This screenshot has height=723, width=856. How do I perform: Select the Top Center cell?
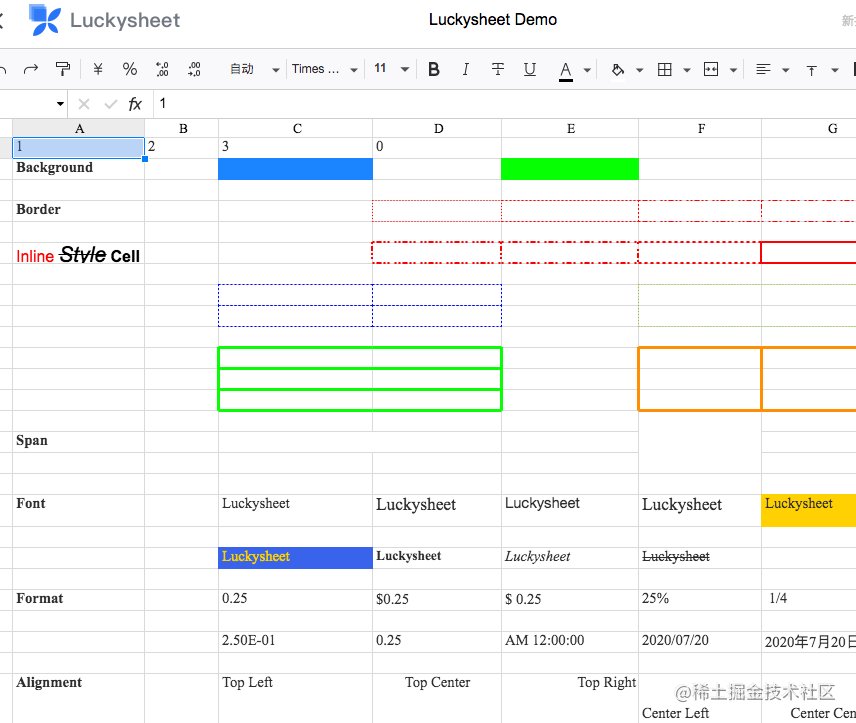pyautogui.click(x=437, y=699)
